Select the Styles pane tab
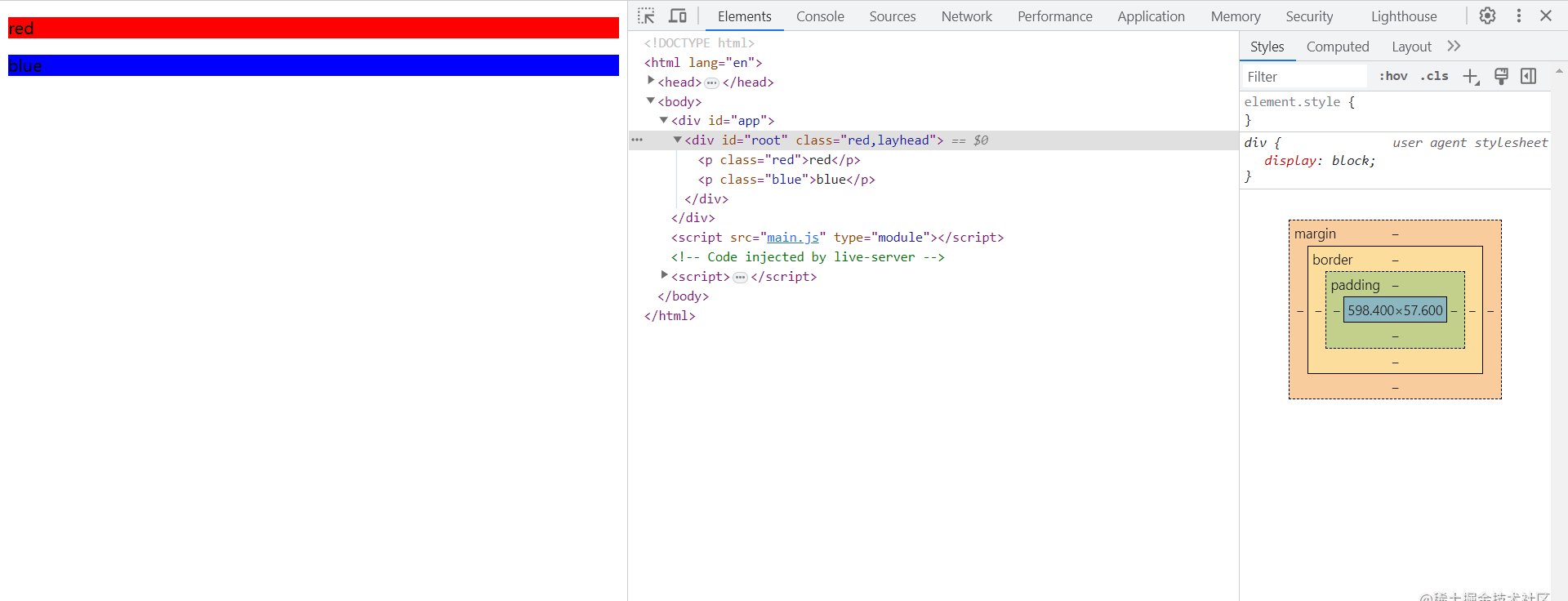 1267,47
